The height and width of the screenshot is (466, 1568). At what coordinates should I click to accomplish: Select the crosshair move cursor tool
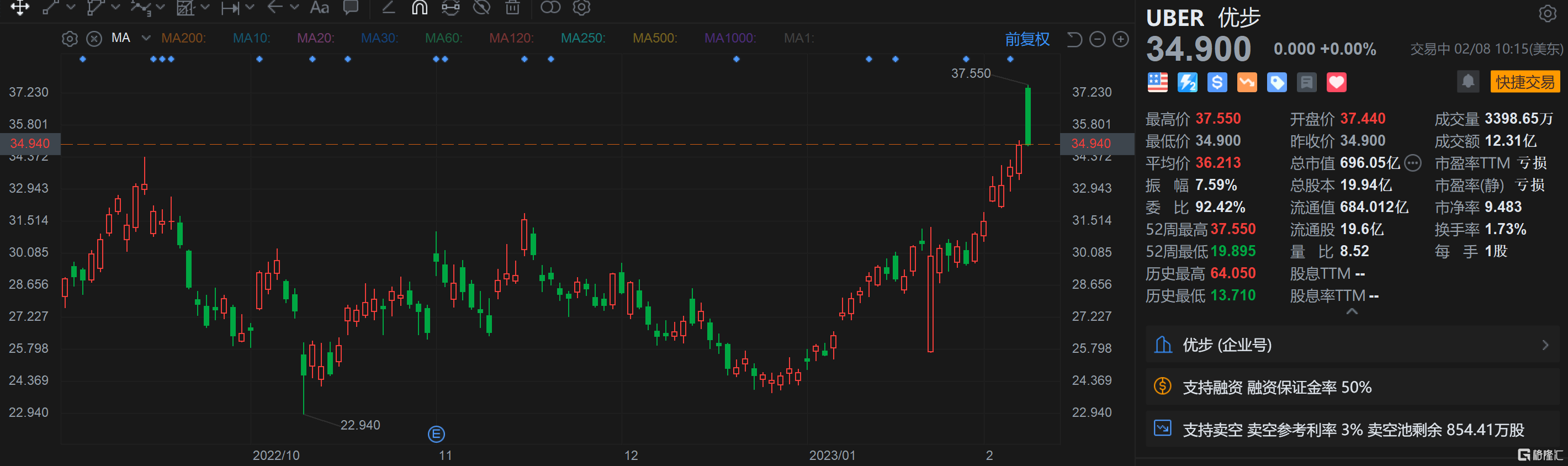[x=19, y=7]
